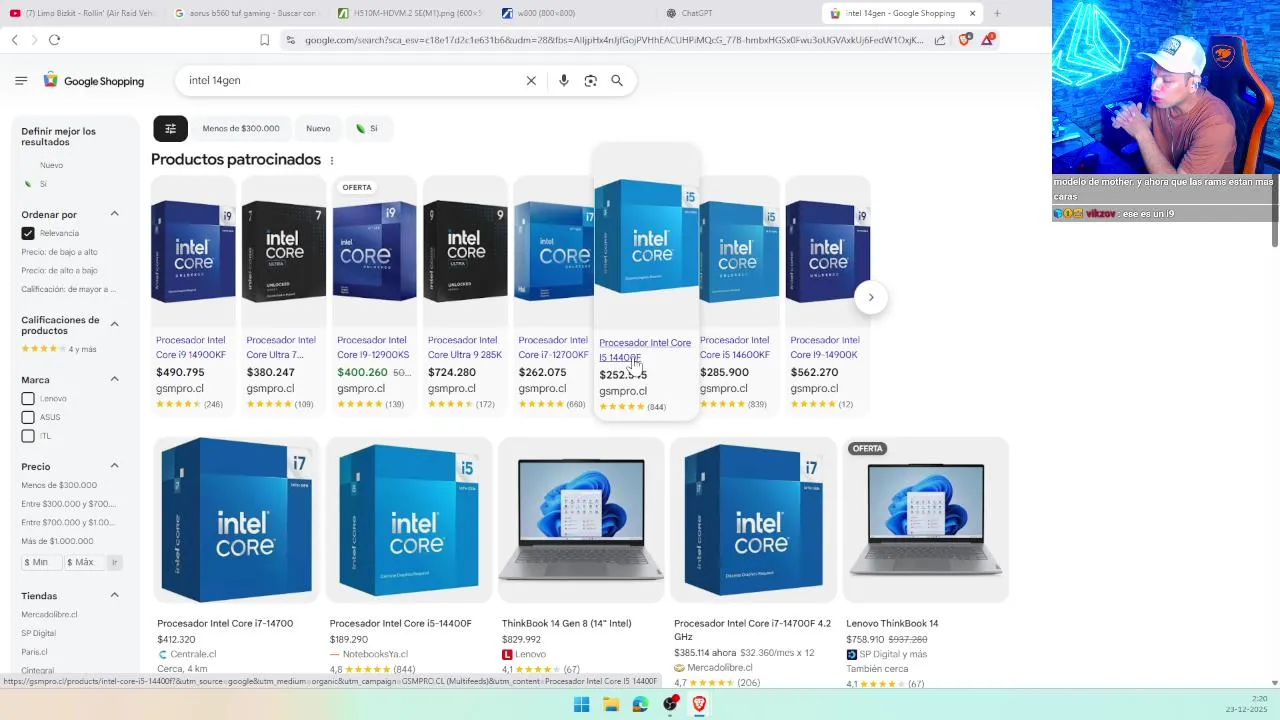
Task: Open the filters tune icon button
Action: [x=170, y=128]
